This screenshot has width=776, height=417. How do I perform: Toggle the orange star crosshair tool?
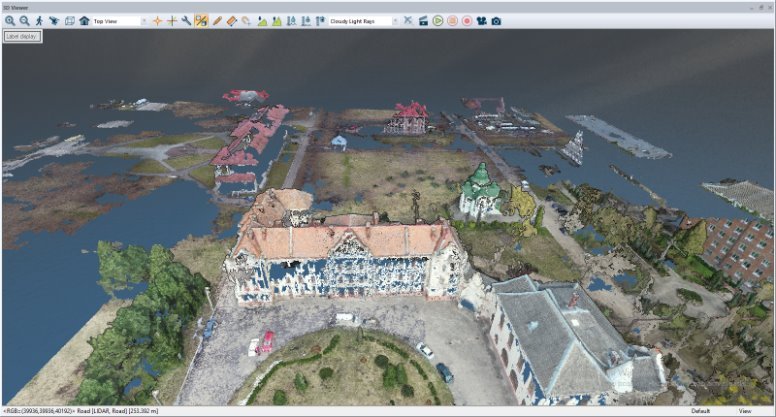coord(157,20)
